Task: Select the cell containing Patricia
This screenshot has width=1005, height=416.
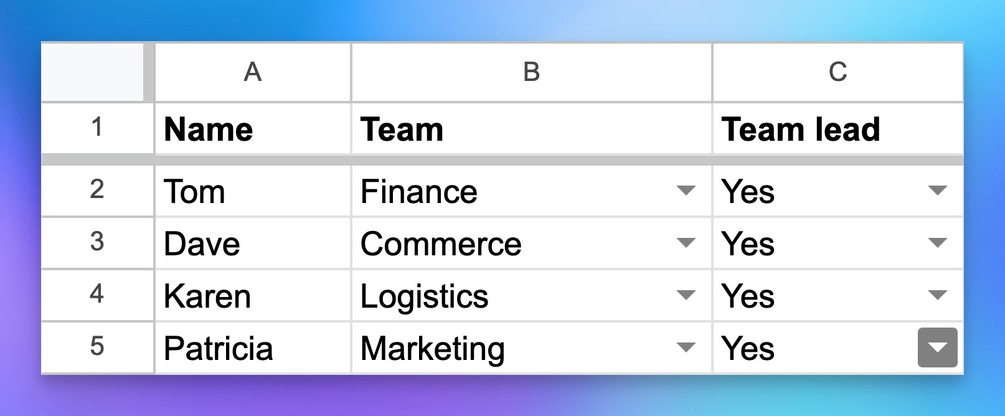Action: (x=253, y=348)
